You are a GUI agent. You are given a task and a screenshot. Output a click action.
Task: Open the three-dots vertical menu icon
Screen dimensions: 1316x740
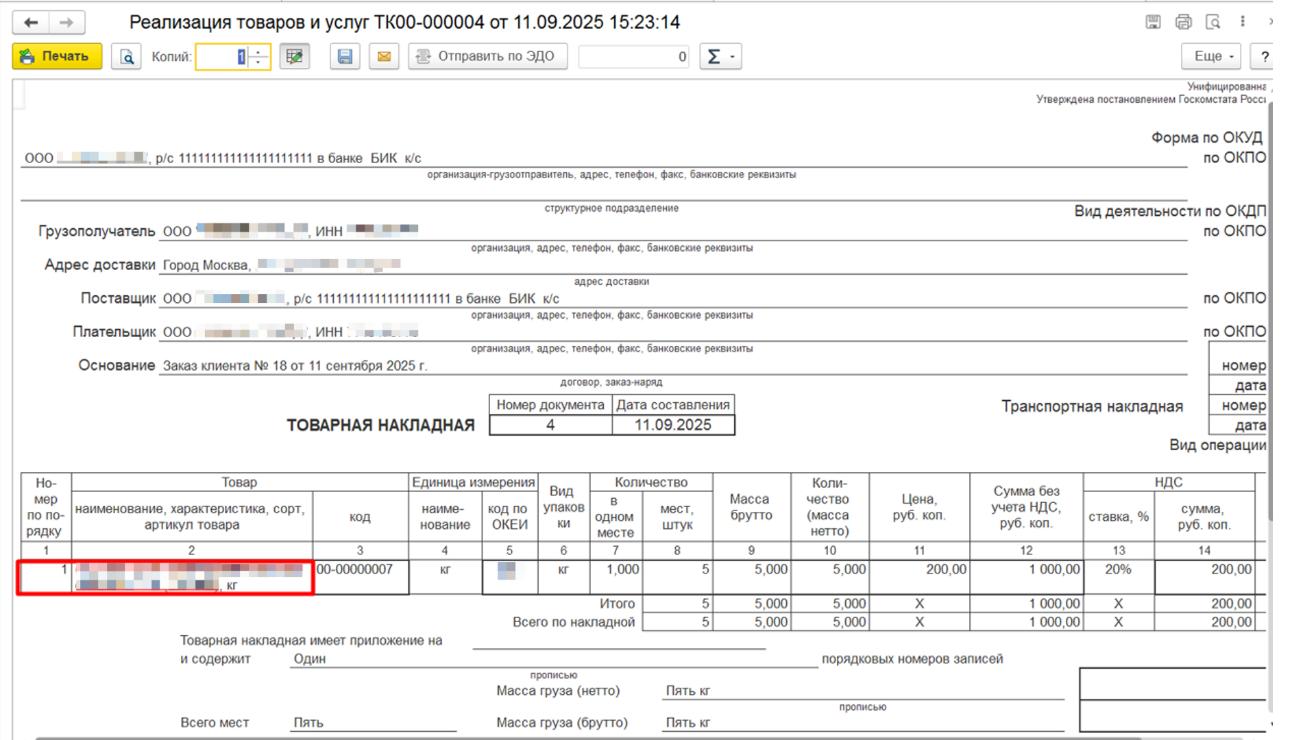(1243, 22)
